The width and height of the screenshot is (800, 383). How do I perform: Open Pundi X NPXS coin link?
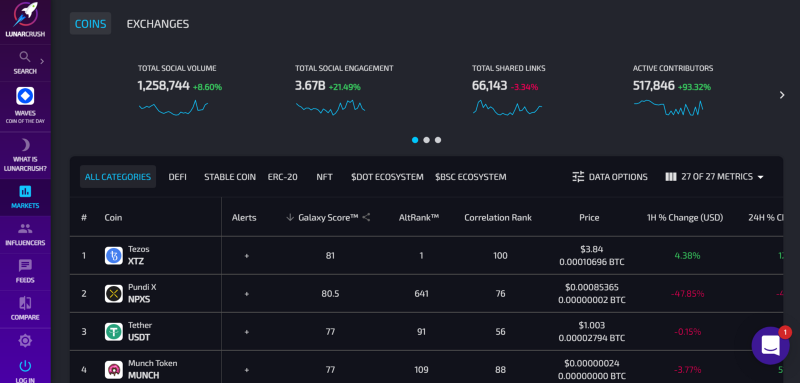click(x=142, y=293)
